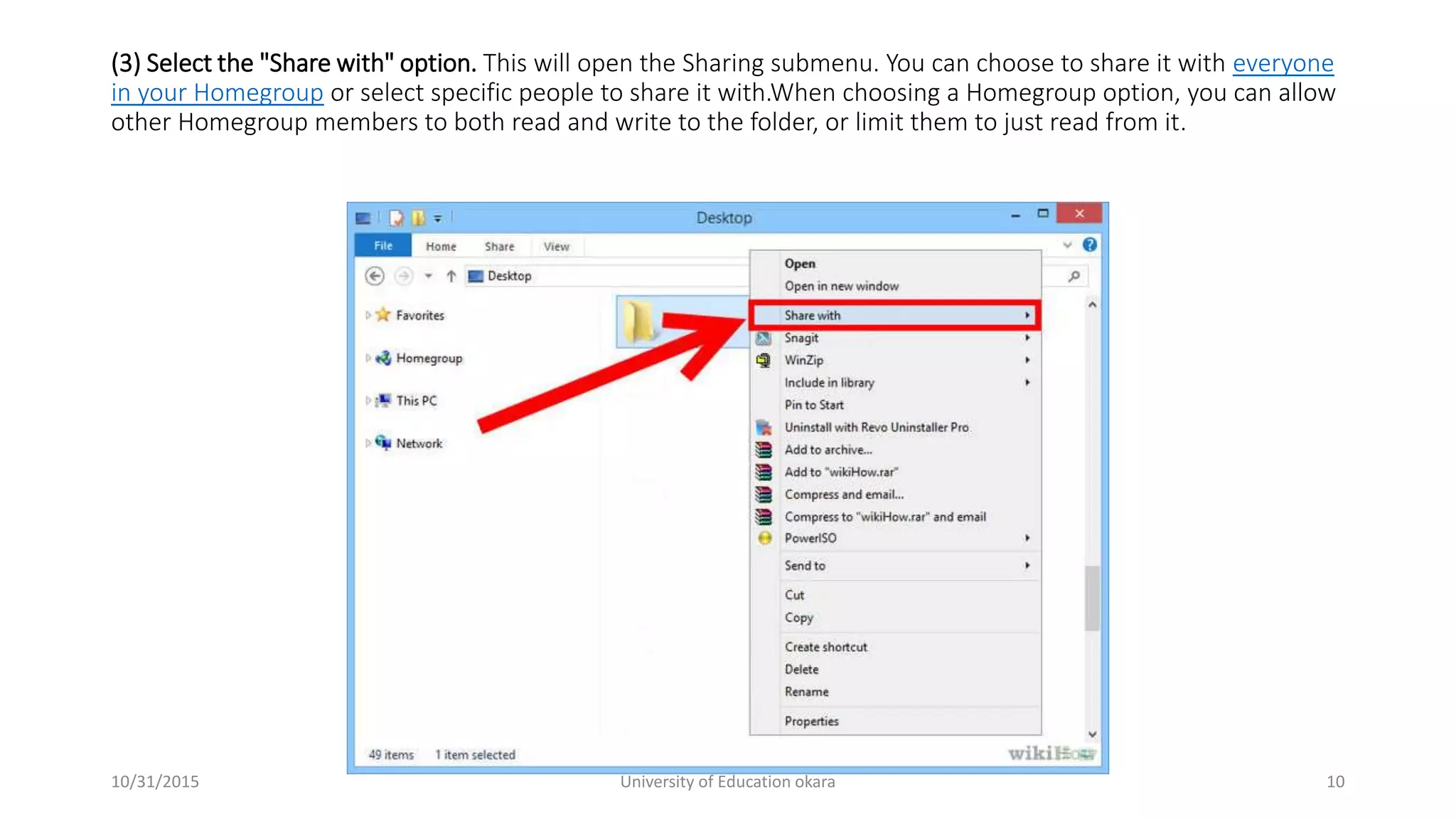Choose Compress to "wikiHow.rar" and email
The image size is (1456, 819).
(x=895, y=517)
